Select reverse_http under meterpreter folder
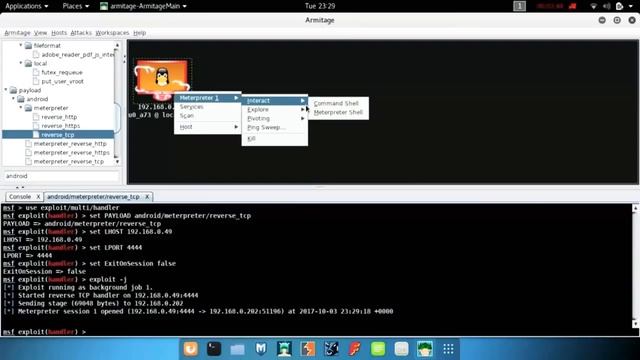 point(59,117)
